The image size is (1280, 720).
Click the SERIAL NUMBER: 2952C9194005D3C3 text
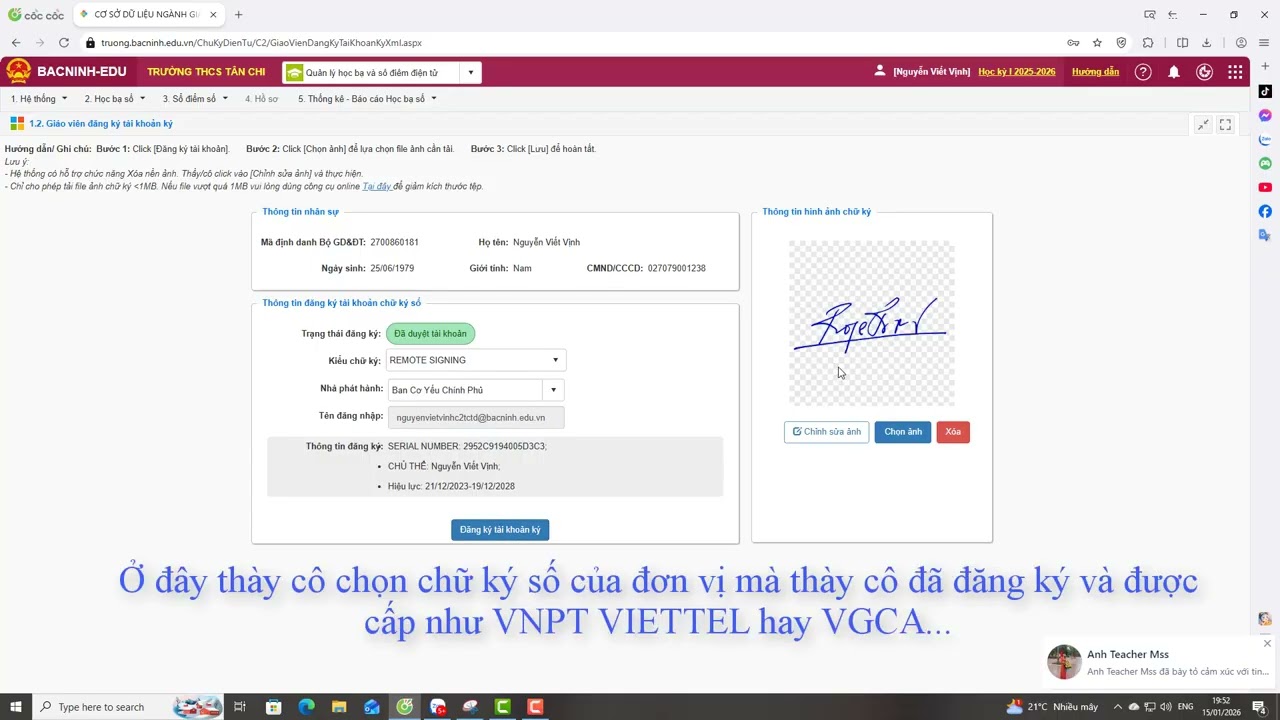pyautogui.click(x=467, y=446)
